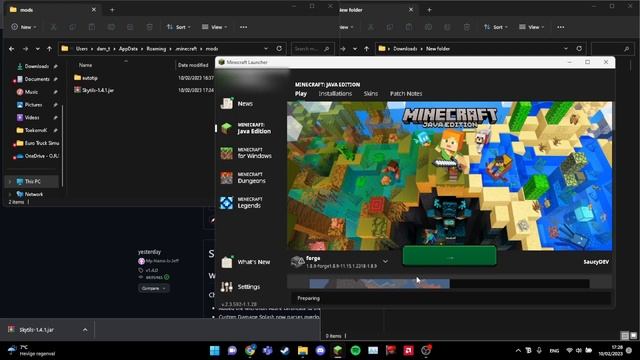Image resolution: width=640 pixels, height=360 pixels.
Task: Open Steam from the taskbar
Action: click(285, 350)
